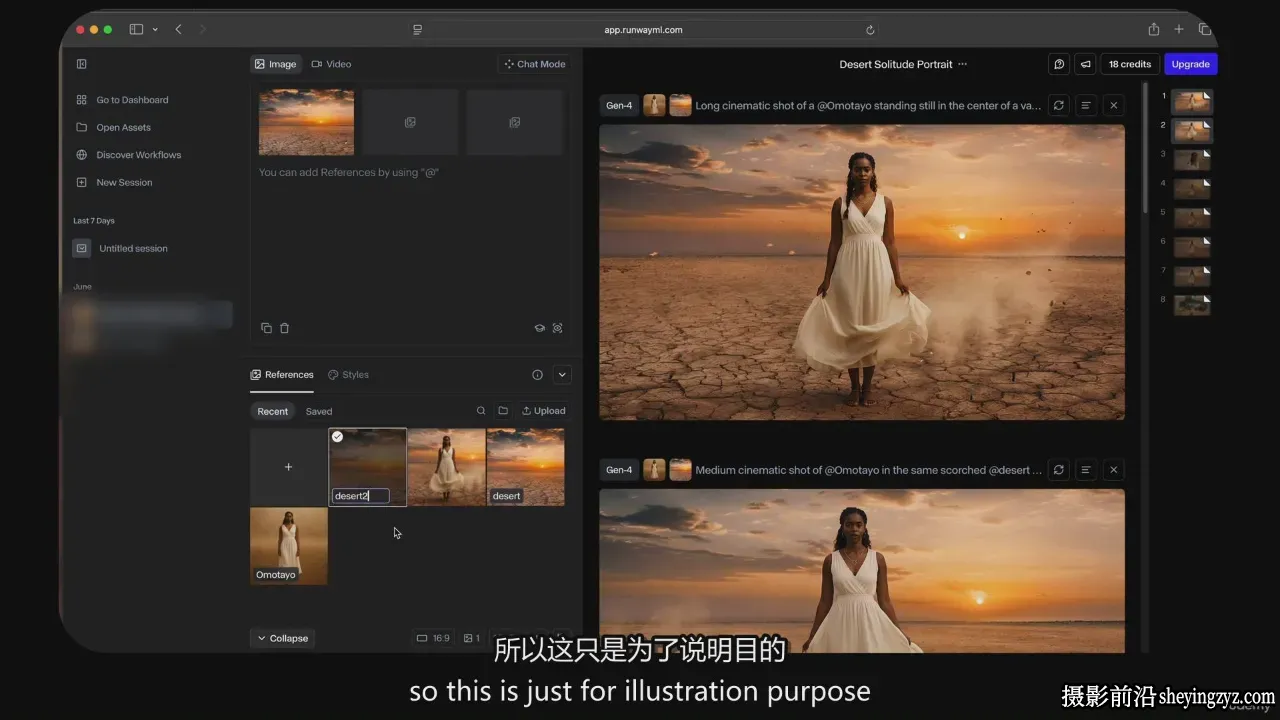Open Safari share icon
The width and height of the screenshot is (1280, 720).
[1153, 30]
